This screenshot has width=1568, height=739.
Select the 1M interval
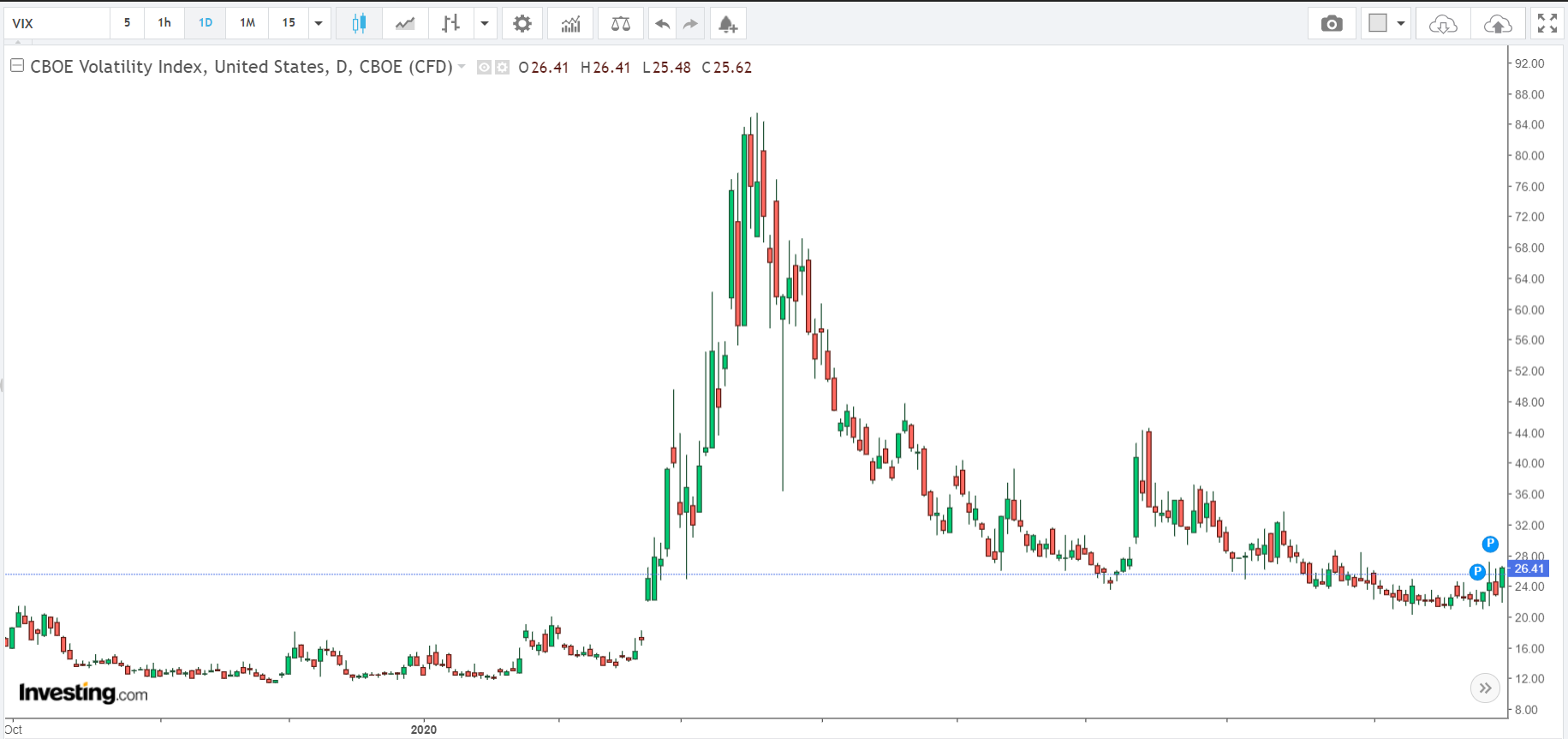[x=247, y=23]
